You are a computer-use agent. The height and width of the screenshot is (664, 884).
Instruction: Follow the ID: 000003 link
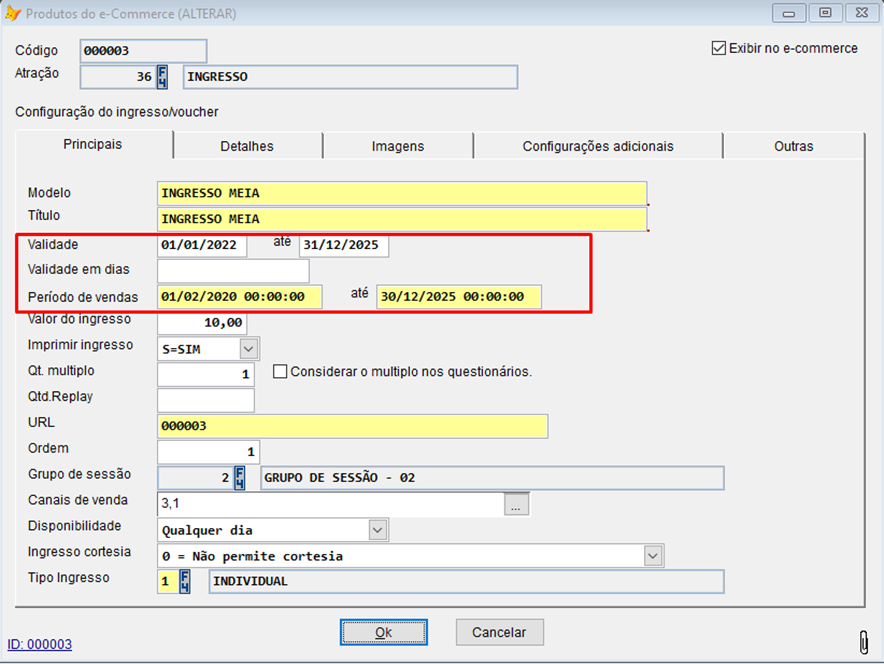[40, 645]
